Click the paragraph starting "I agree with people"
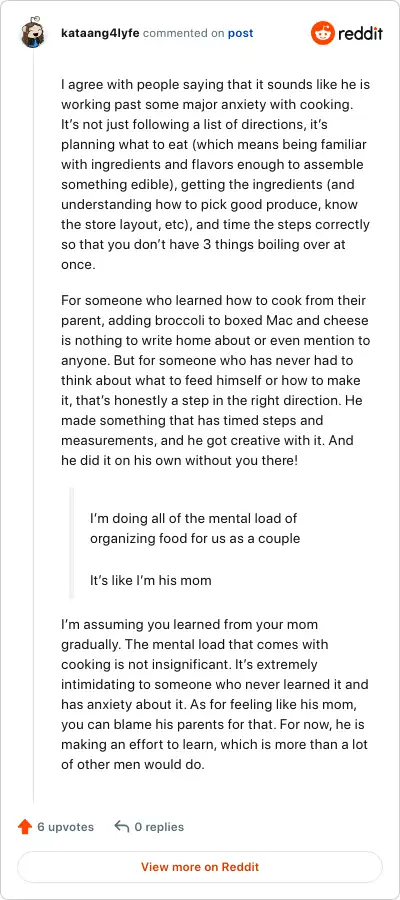This screenshot has width=400, height=900. pyautogui.click(x=216, y=174)
